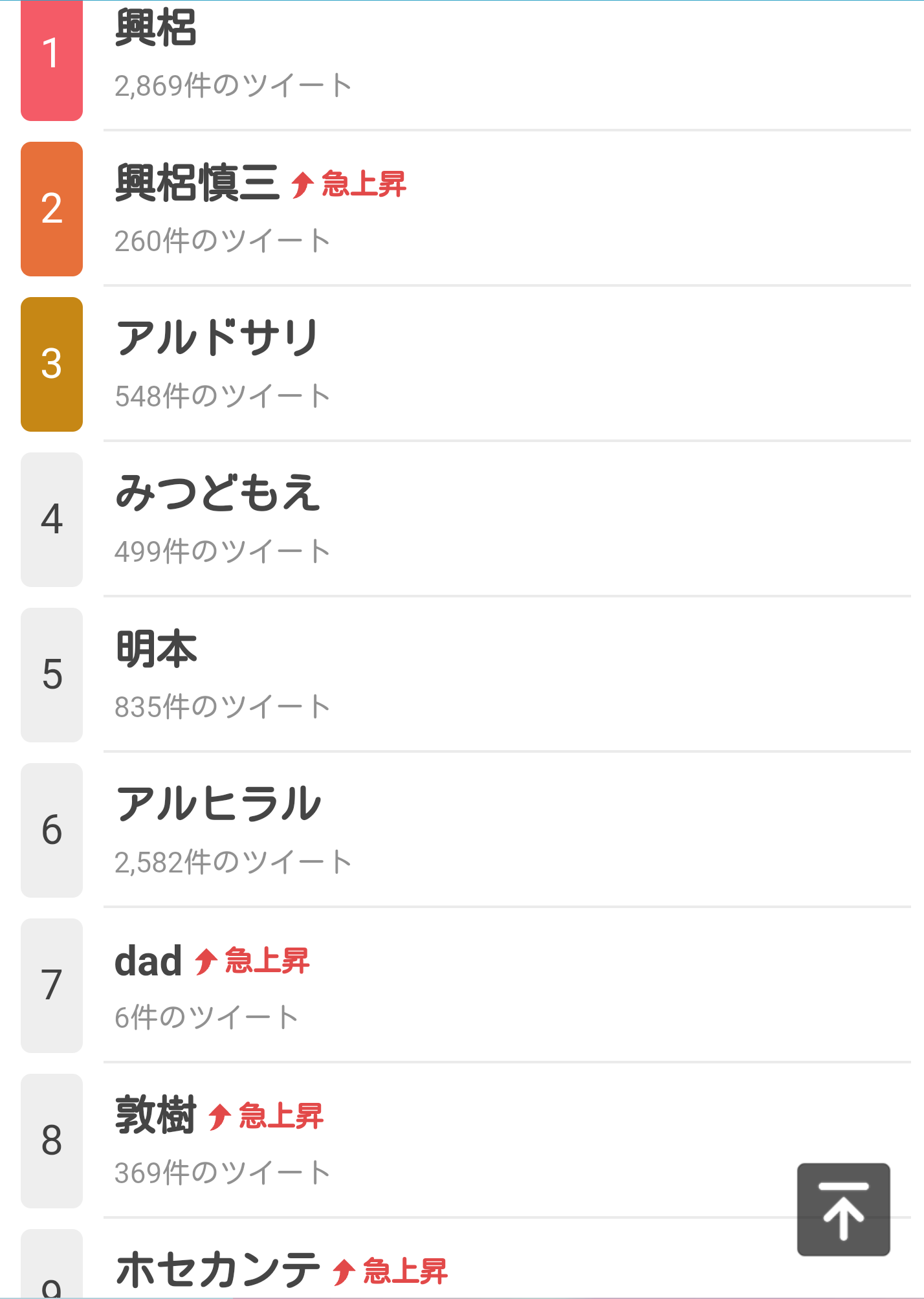The height and width of the screenshot is (1299, 924).
Task: Click the rising arrow beside 興梠慎三
Action: click(x=302, y=184)
